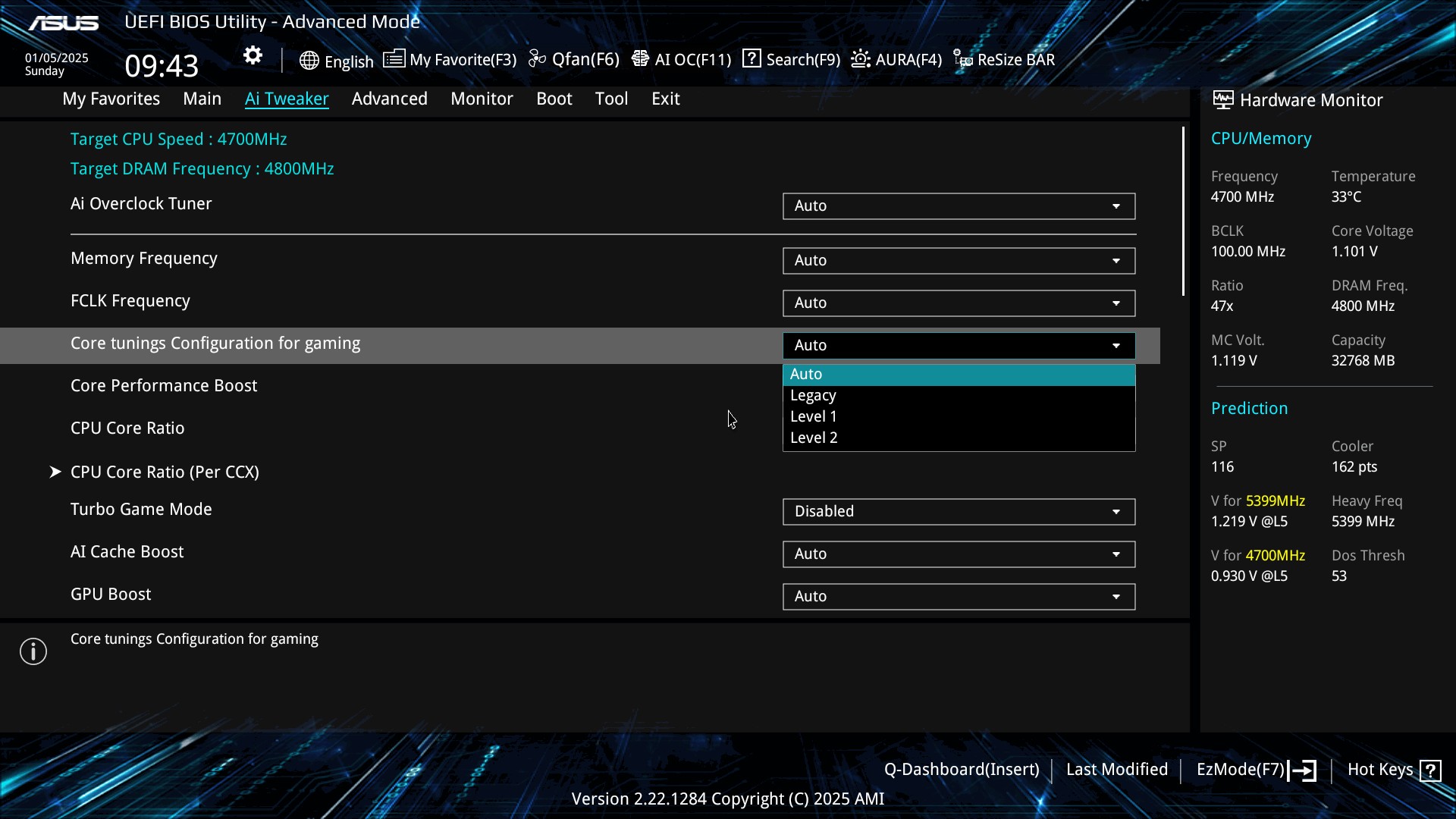Switch to the Advanced tab
Screen dimensions: 1456x819
(x=389, y=99)
